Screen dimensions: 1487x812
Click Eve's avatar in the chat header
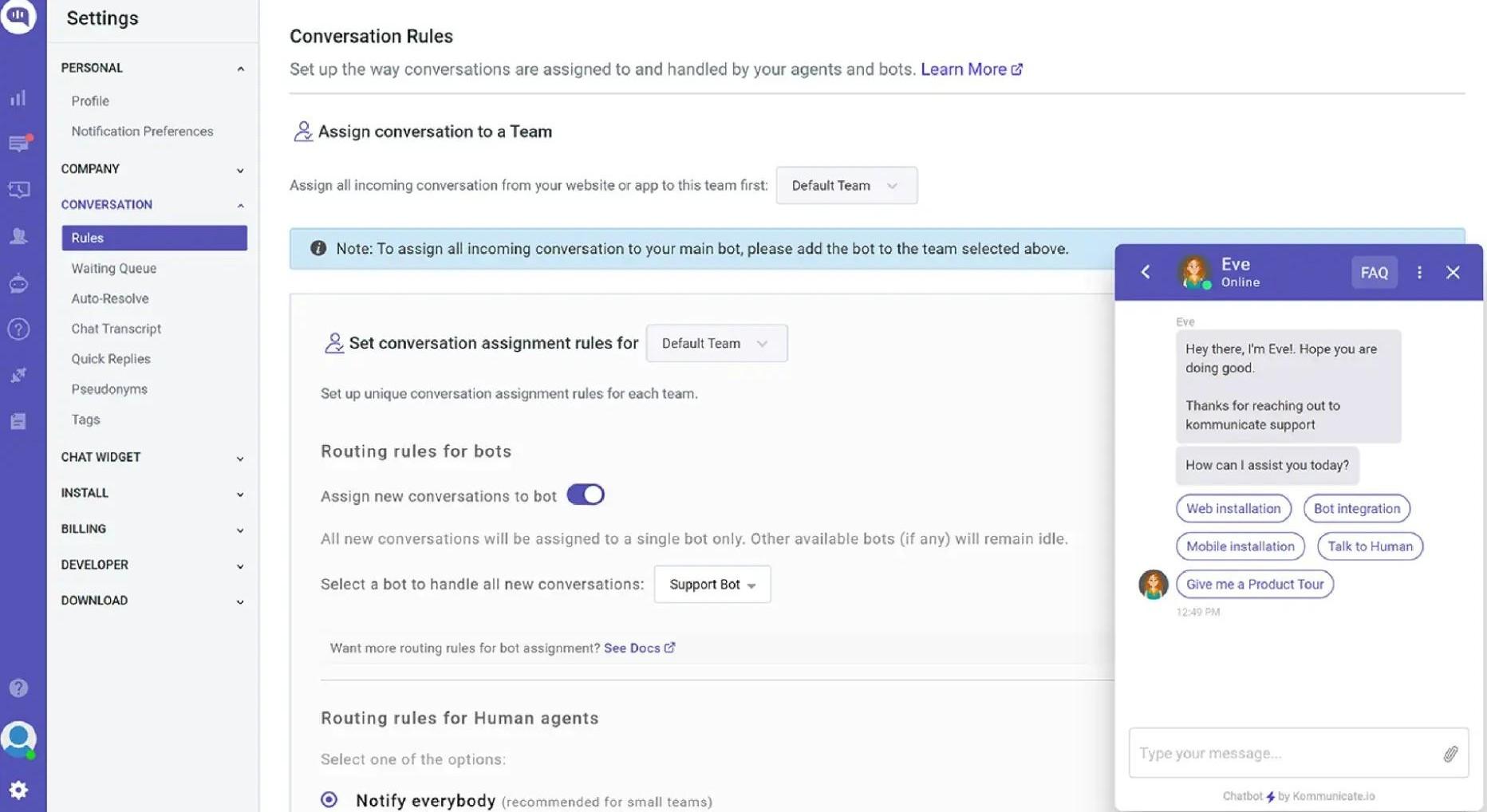tap(1194, 272)
